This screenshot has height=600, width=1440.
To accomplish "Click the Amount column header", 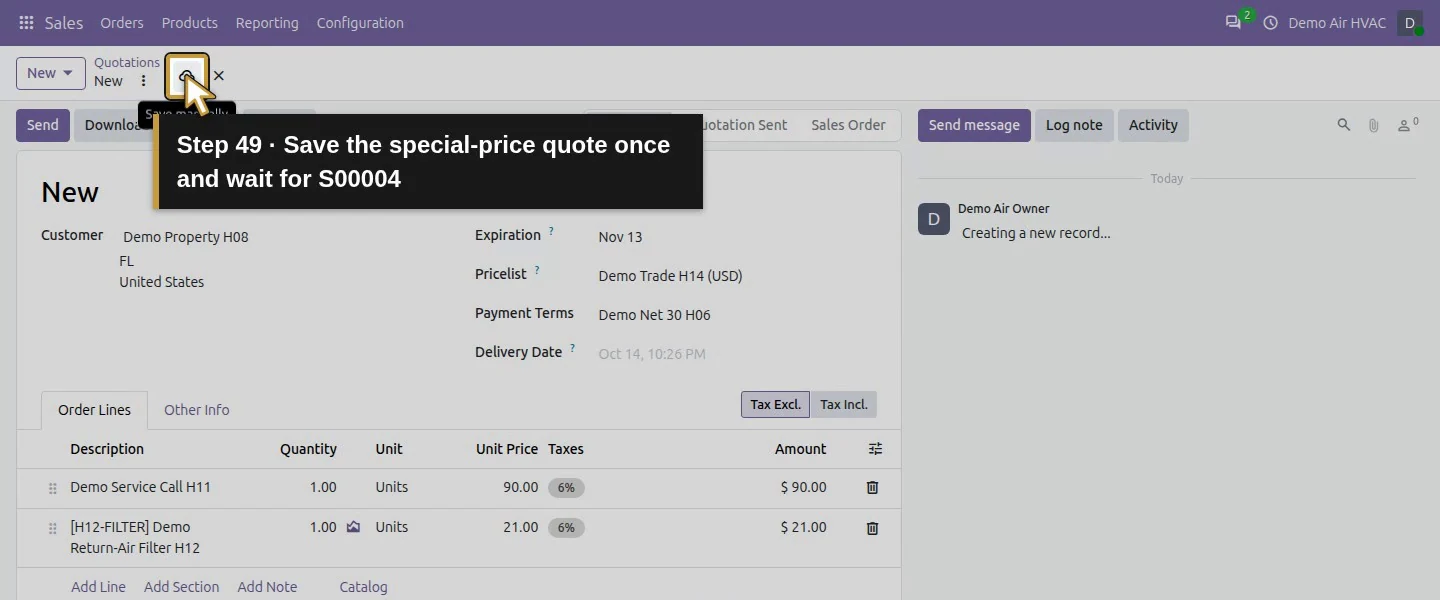I will pyautogui.click(x=800, y=449).
